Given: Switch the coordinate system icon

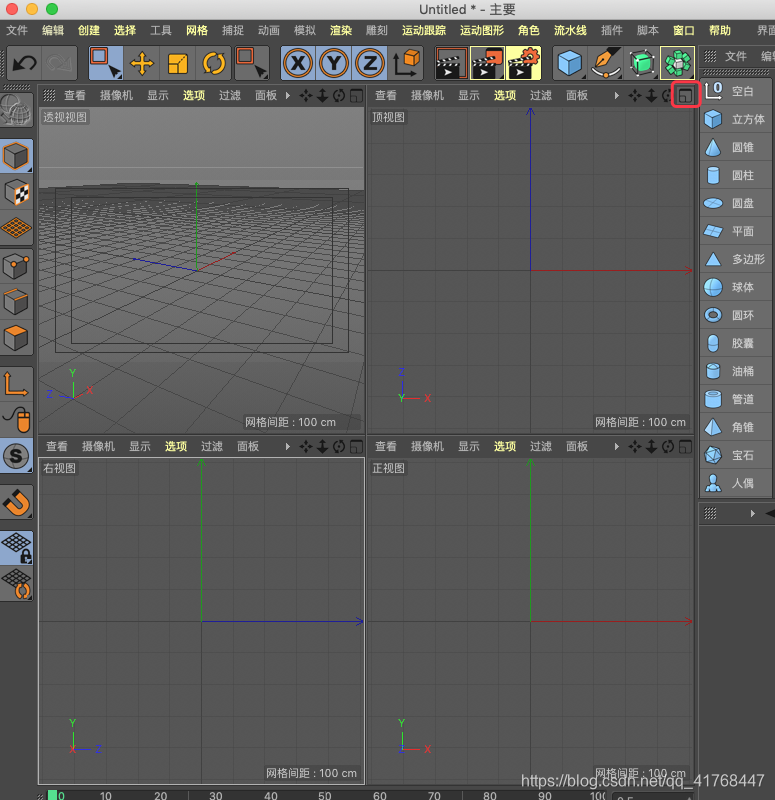Looking at the screenshot, I should (x=406, y=63).
